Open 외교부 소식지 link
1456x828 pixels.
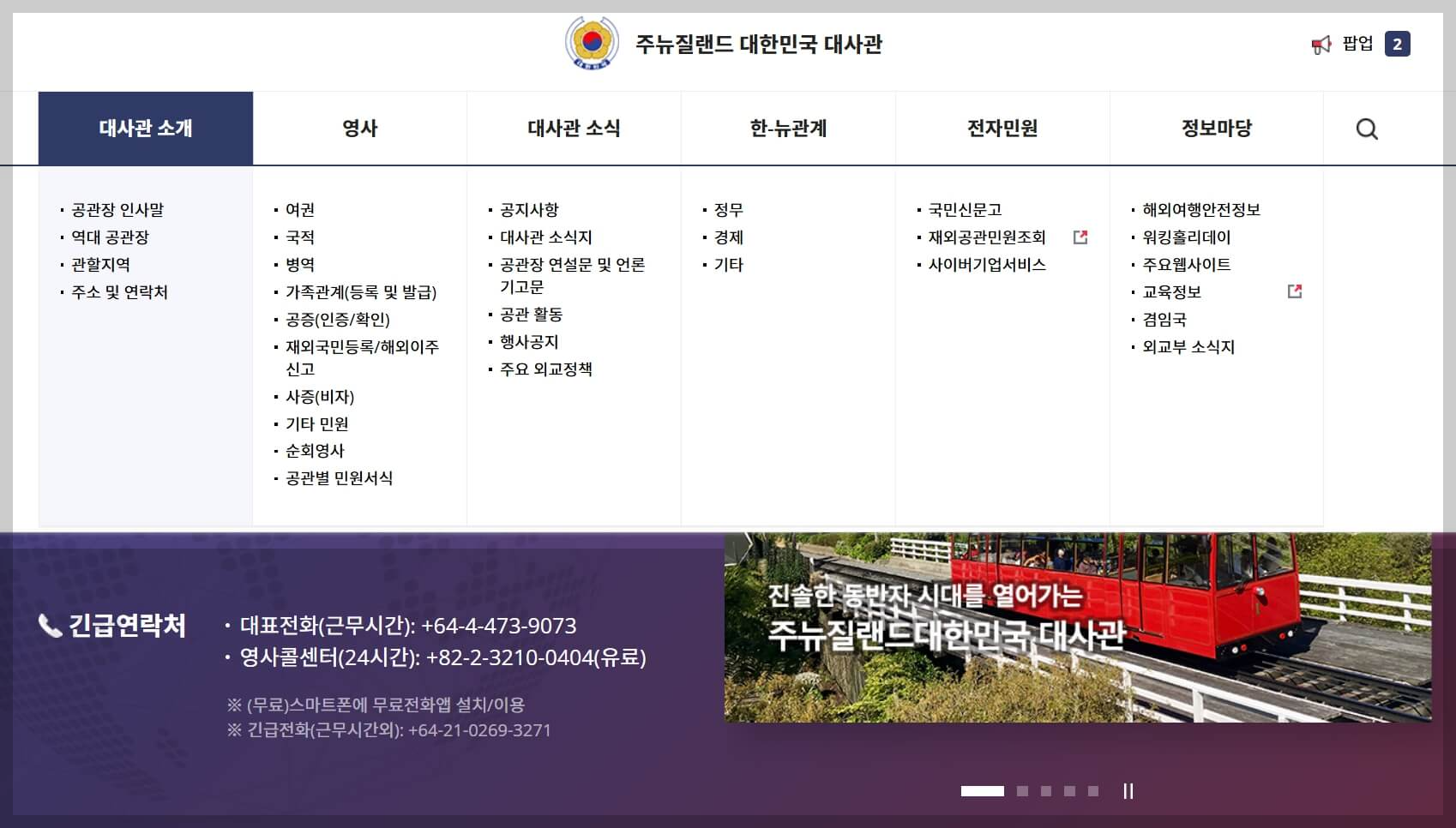click(1188, 347)
